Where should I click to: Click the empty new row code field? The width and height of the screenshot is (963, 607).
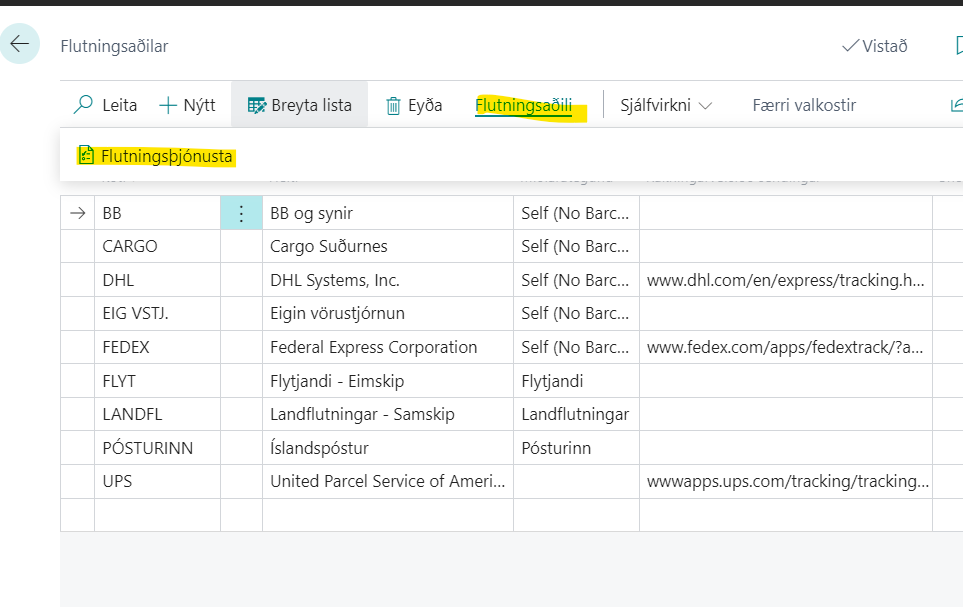point(157,515)
